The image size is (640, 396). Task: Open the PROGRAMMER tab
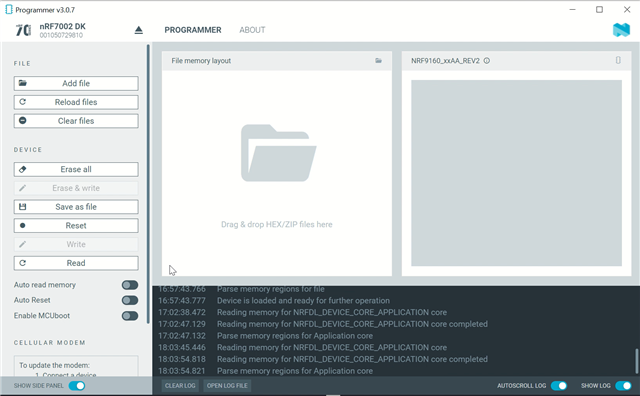[193, 30]
